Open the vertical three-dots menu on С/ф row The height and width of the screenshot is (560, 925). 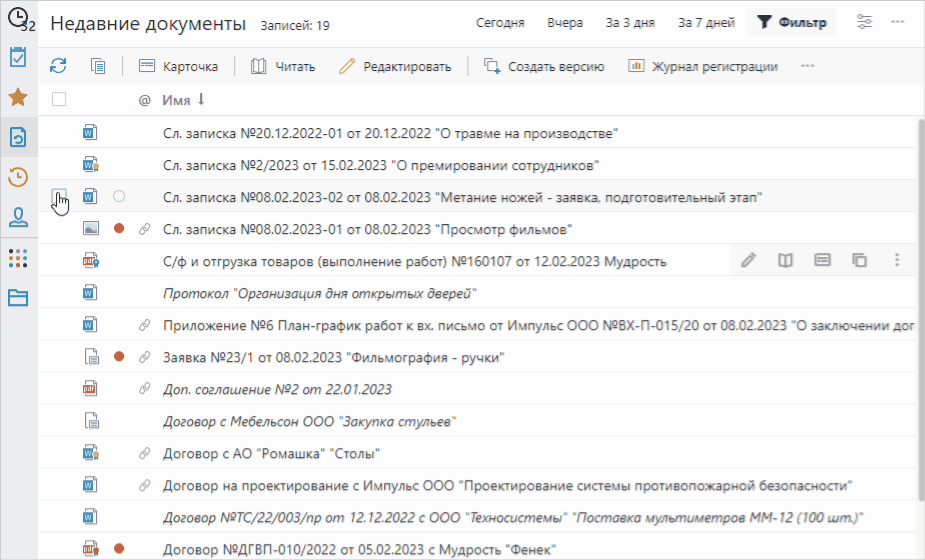pyautogui.click(x=897, y=260)
